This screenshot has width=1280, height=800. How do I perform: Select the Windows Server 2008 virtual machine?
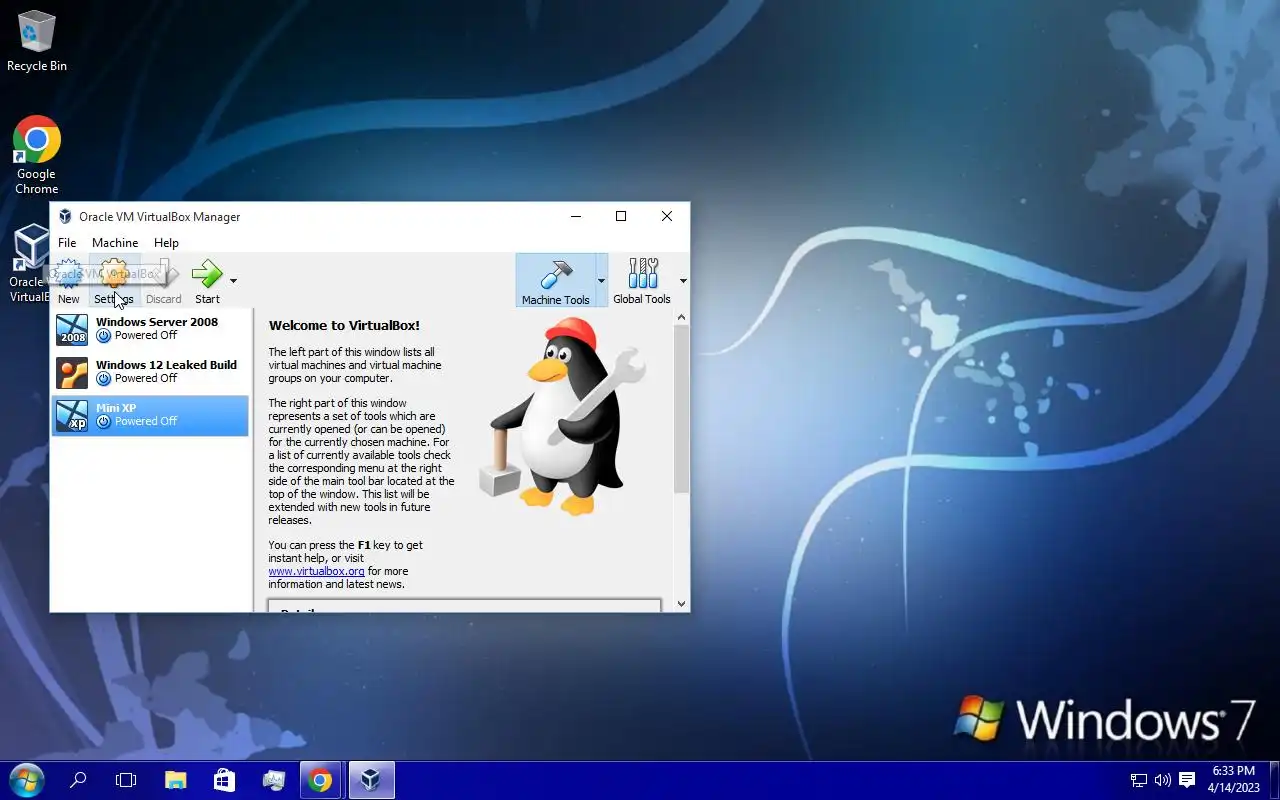pyautogui.click(x=150, y=329)
